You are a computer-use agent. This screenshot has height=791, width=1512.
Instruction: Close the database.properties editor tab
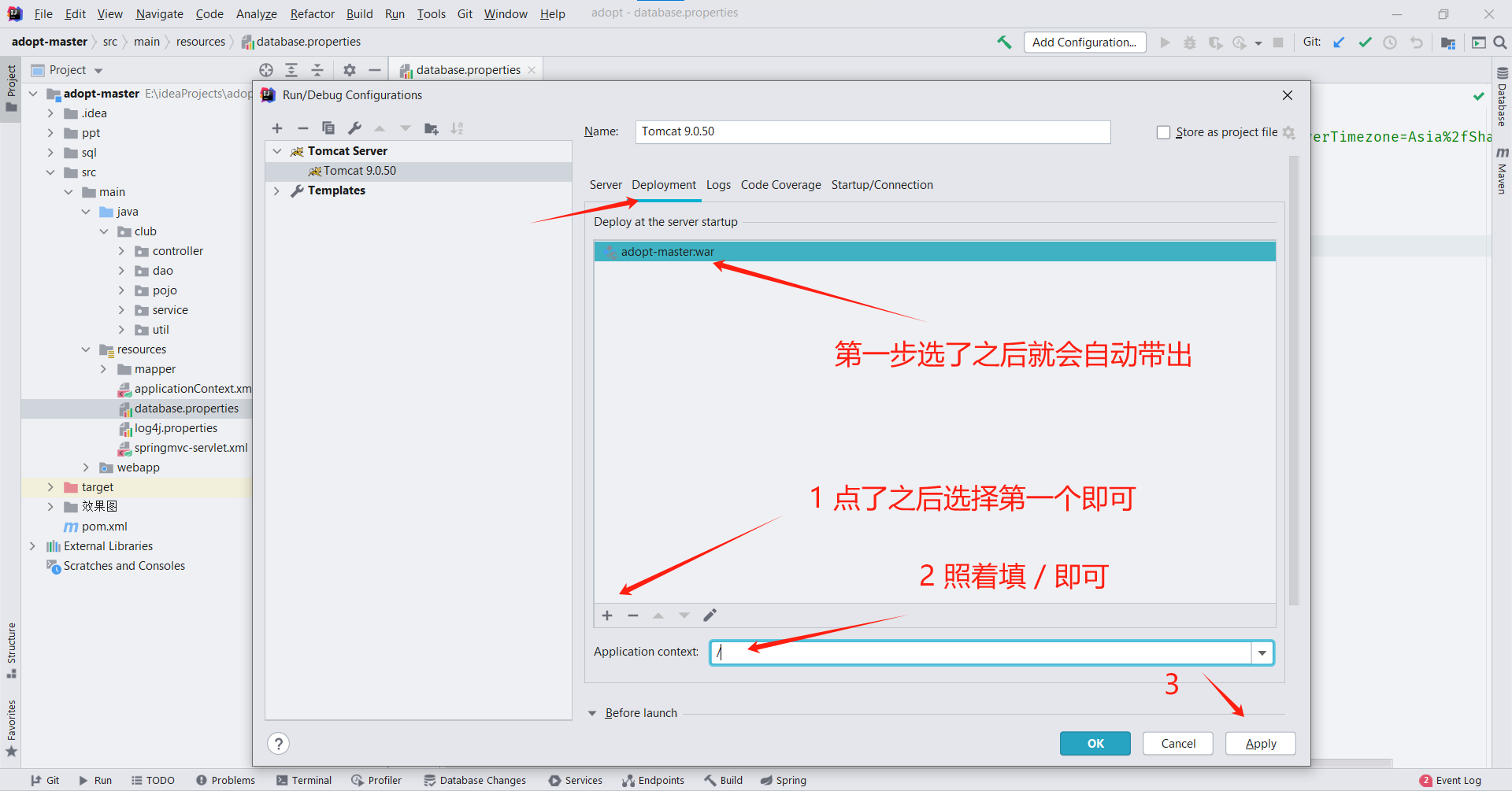(532, 70)
